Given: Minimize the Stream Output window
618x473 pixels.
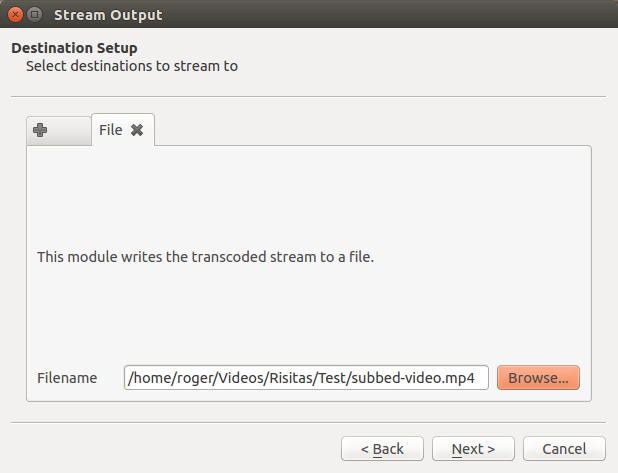Looking at the screenshot, I should click(35, 15).
